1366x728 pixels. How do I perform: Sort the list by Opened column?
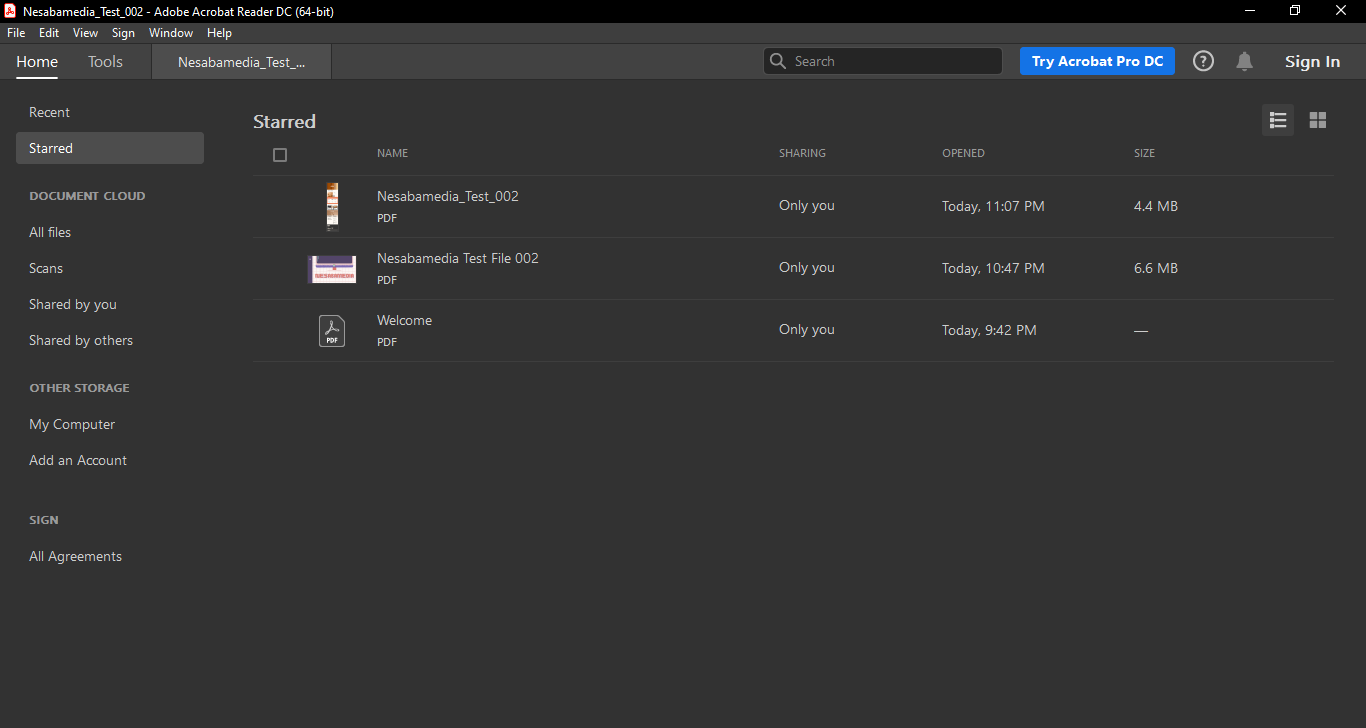coord(963,153)
